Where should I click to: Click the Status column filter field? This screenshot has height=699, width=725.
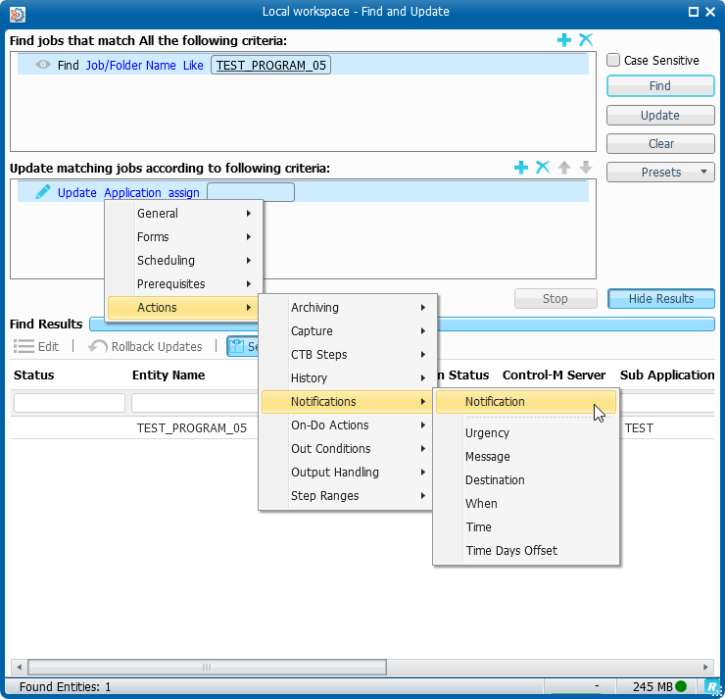tap(69, 403)
